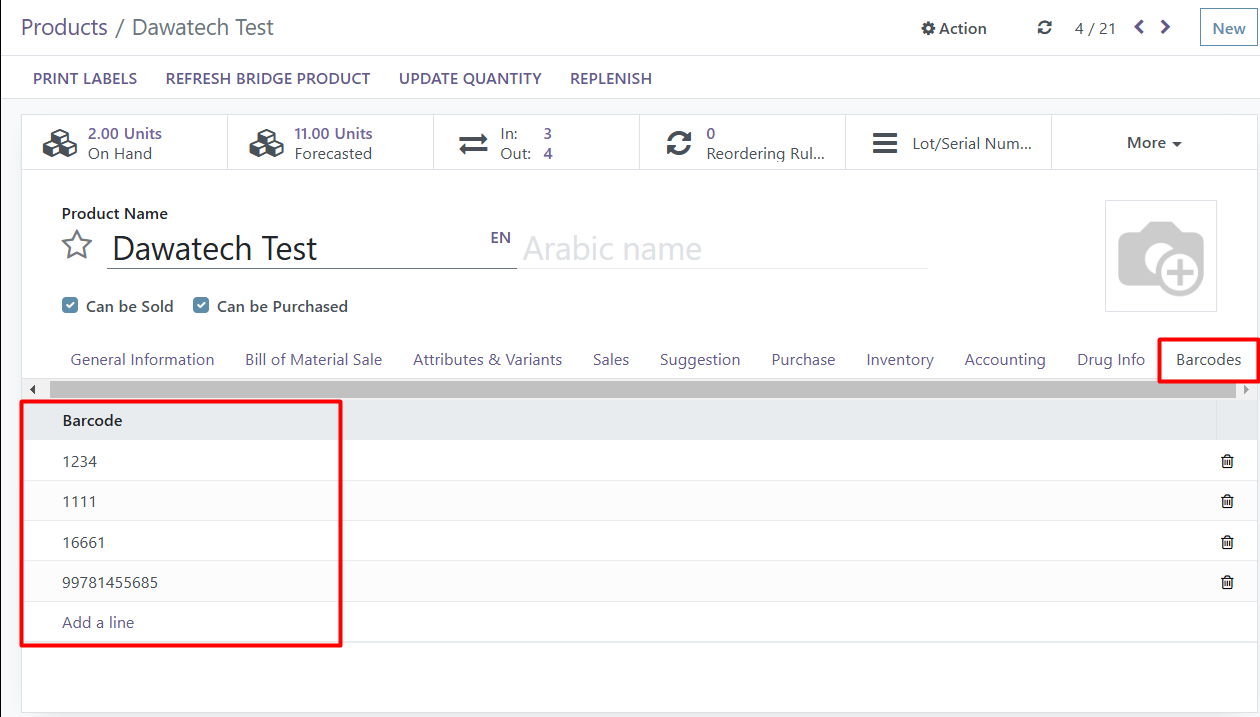The height and width of the screenshot is (717, 1260).
Task: Switch to the Purchase tab
Action: [x=803, y=360]
